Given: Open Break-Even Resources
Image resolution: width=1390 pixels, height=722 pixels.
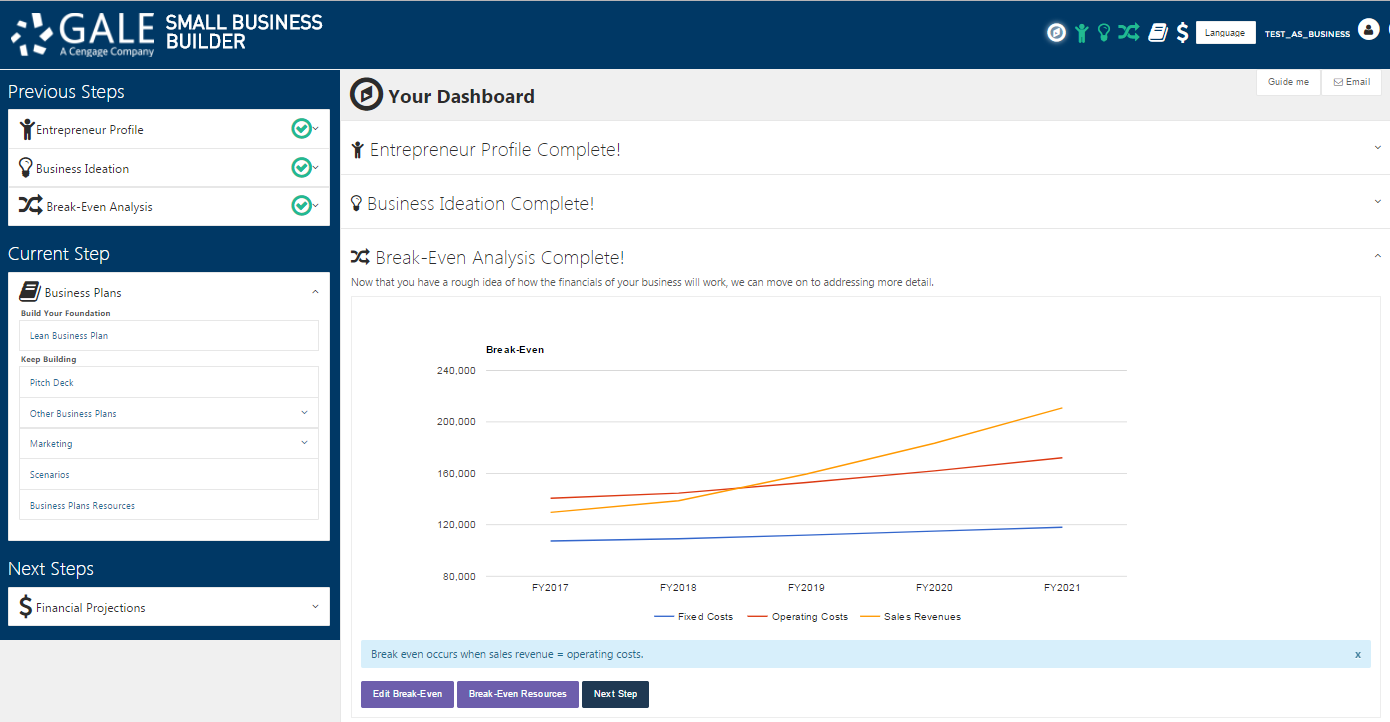Looking at the screenshot, I should pyautogui.click(x=517, y=694).
